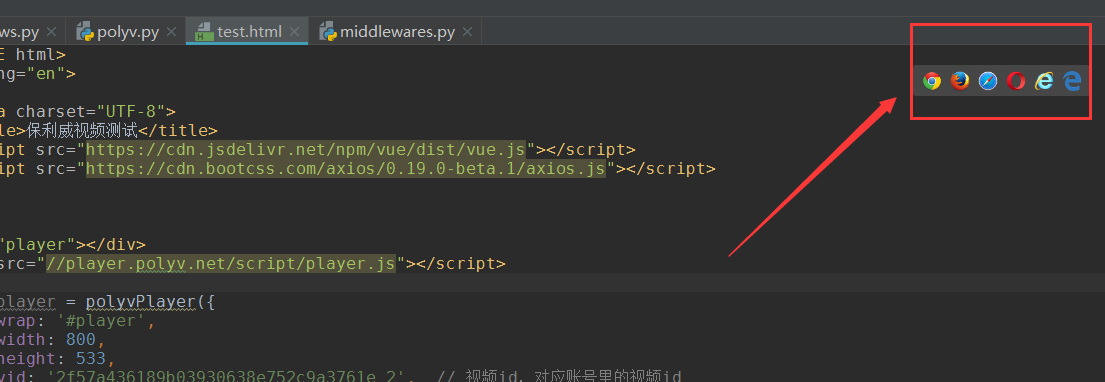Close the polyv.py tab
The image size is (1105, 382).
172,32
